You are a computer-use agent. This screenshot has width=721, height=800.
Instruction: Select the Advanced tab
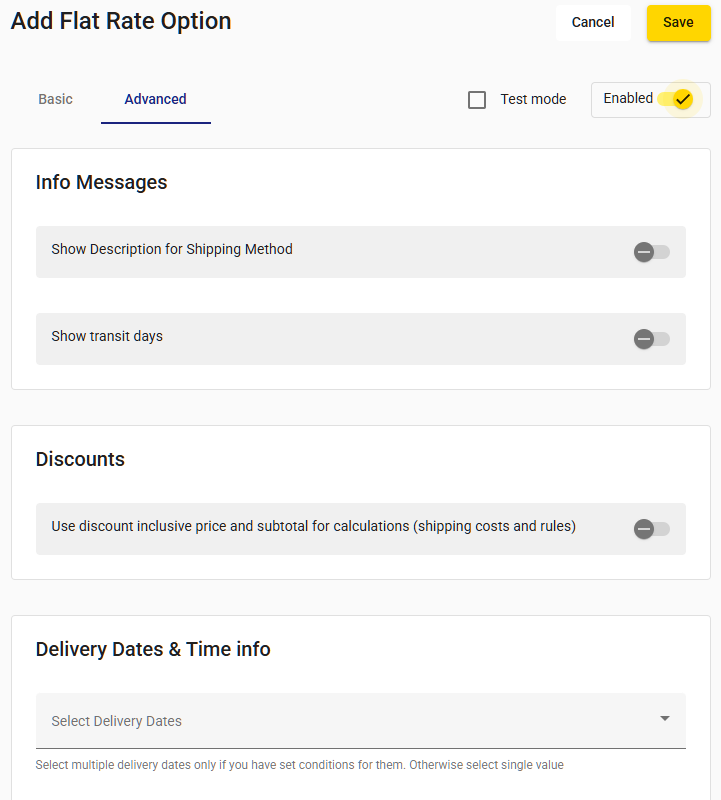coord(156,99)
